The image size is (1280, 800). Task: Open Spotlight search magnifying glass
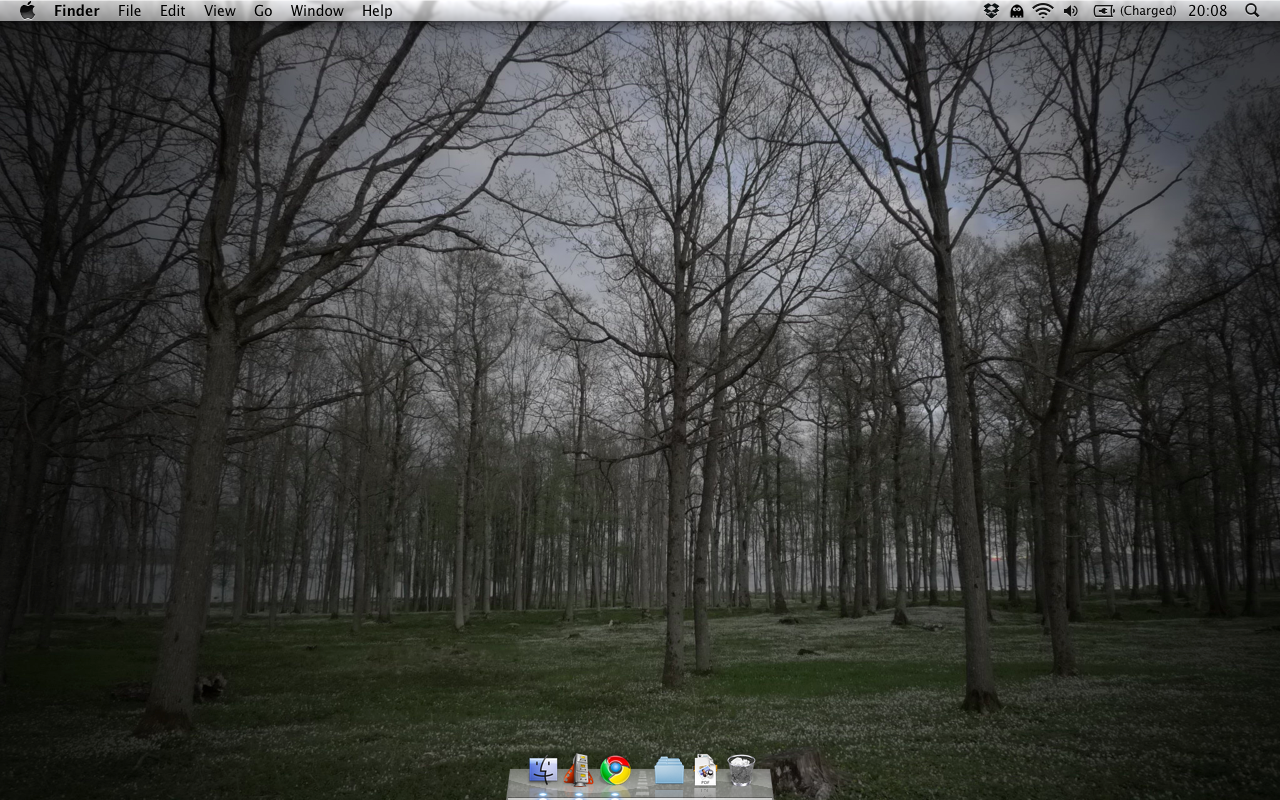tap(1252, 10)
